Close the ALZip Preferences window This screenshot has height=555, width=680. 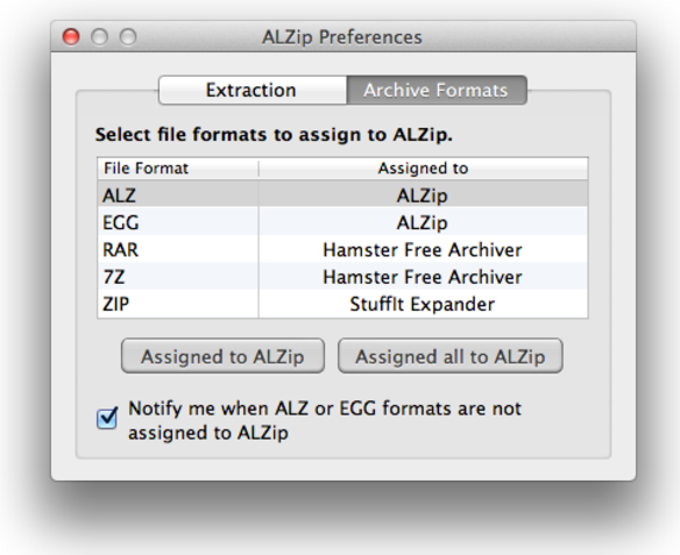(71, 37)
